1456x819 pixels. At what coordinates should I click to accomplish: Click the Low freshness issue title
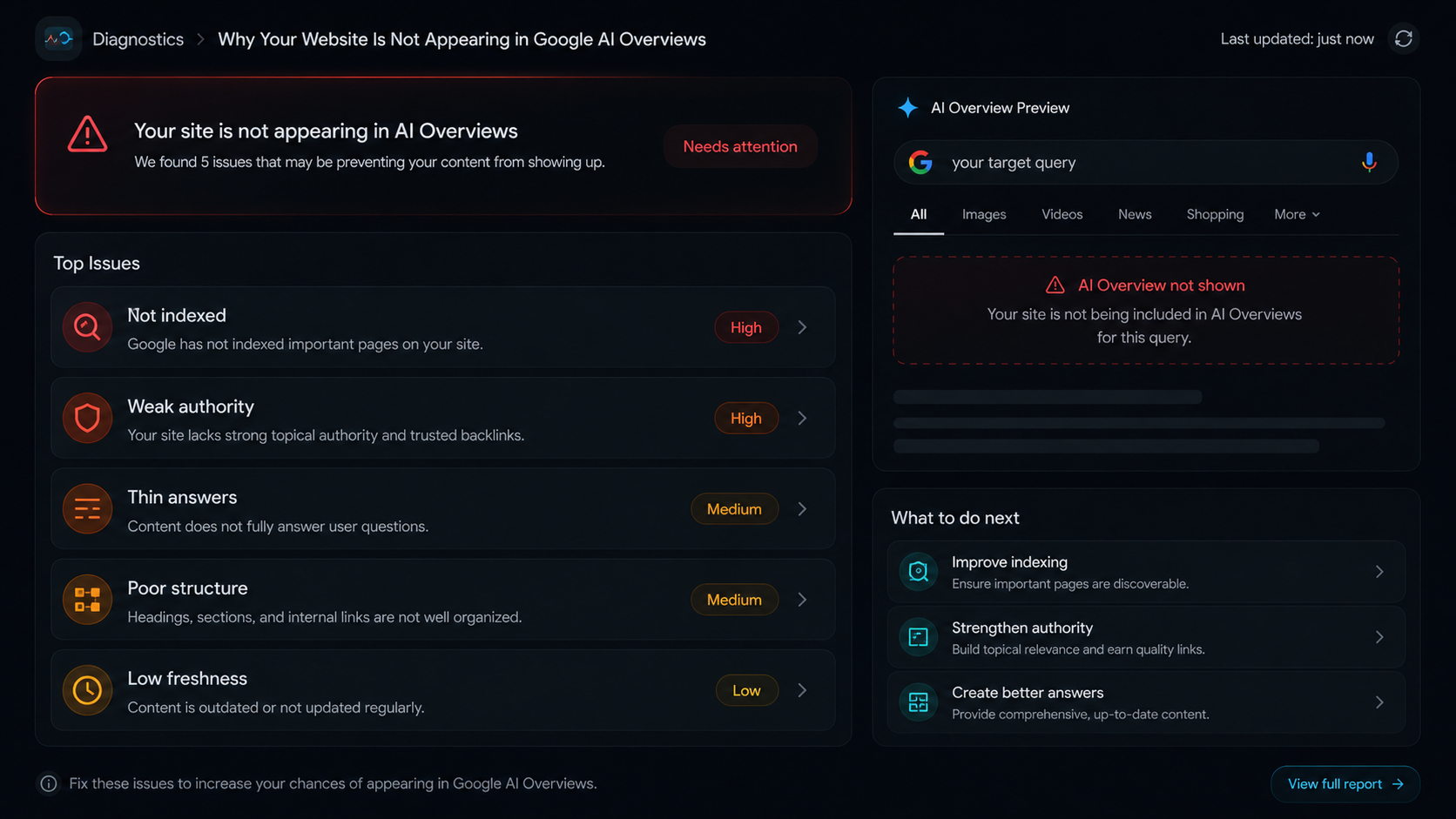tap(187, 678)
